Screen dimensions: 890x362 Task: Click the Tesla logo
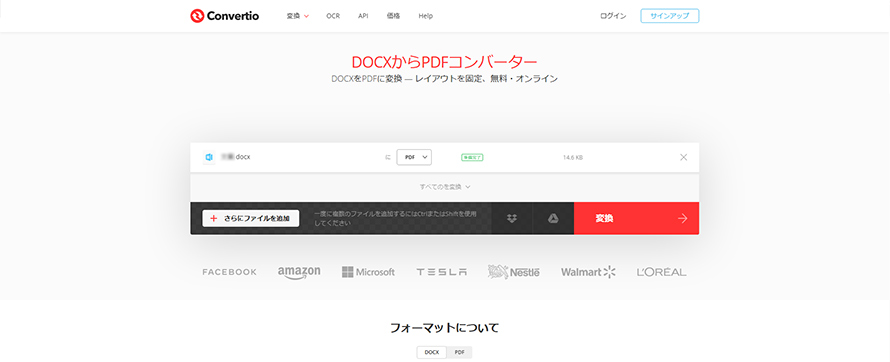click(442, 272)
